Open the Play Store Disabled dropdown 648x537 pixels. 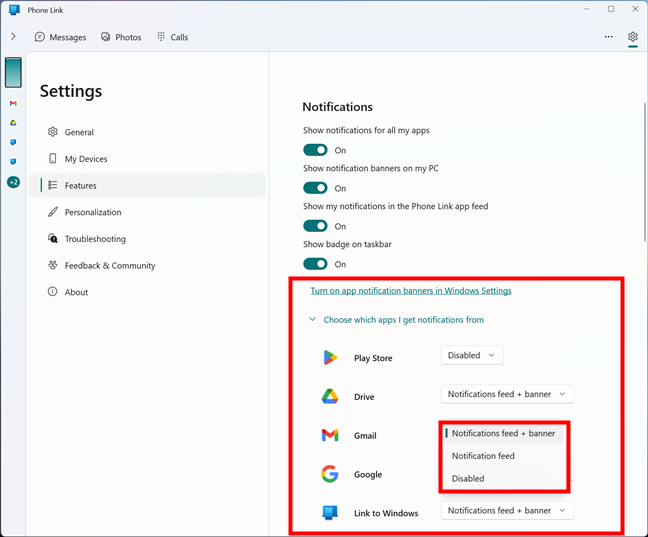point(472,355)
